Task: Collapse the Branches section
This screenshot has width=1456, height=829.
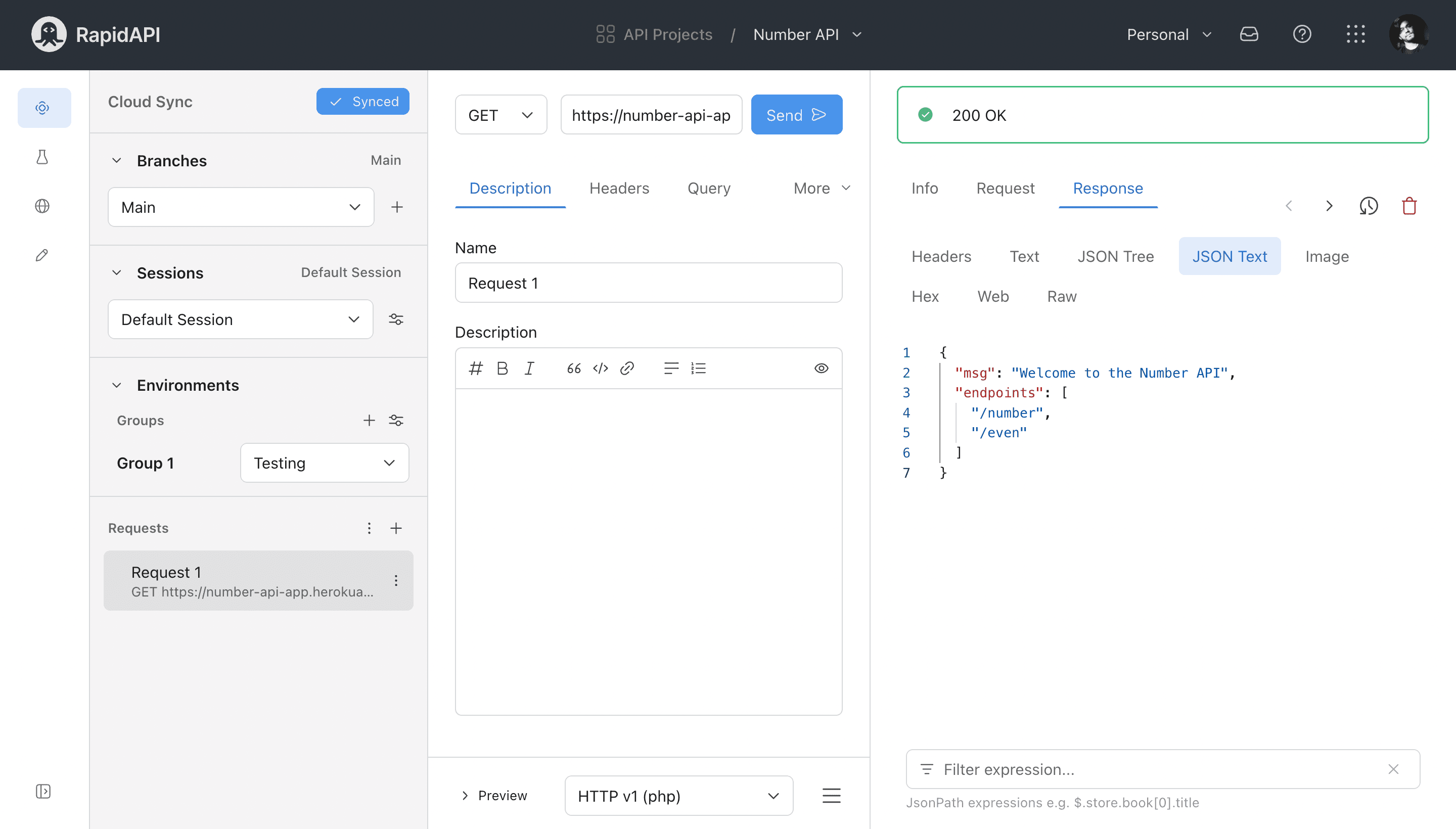Action: [117, 161]
